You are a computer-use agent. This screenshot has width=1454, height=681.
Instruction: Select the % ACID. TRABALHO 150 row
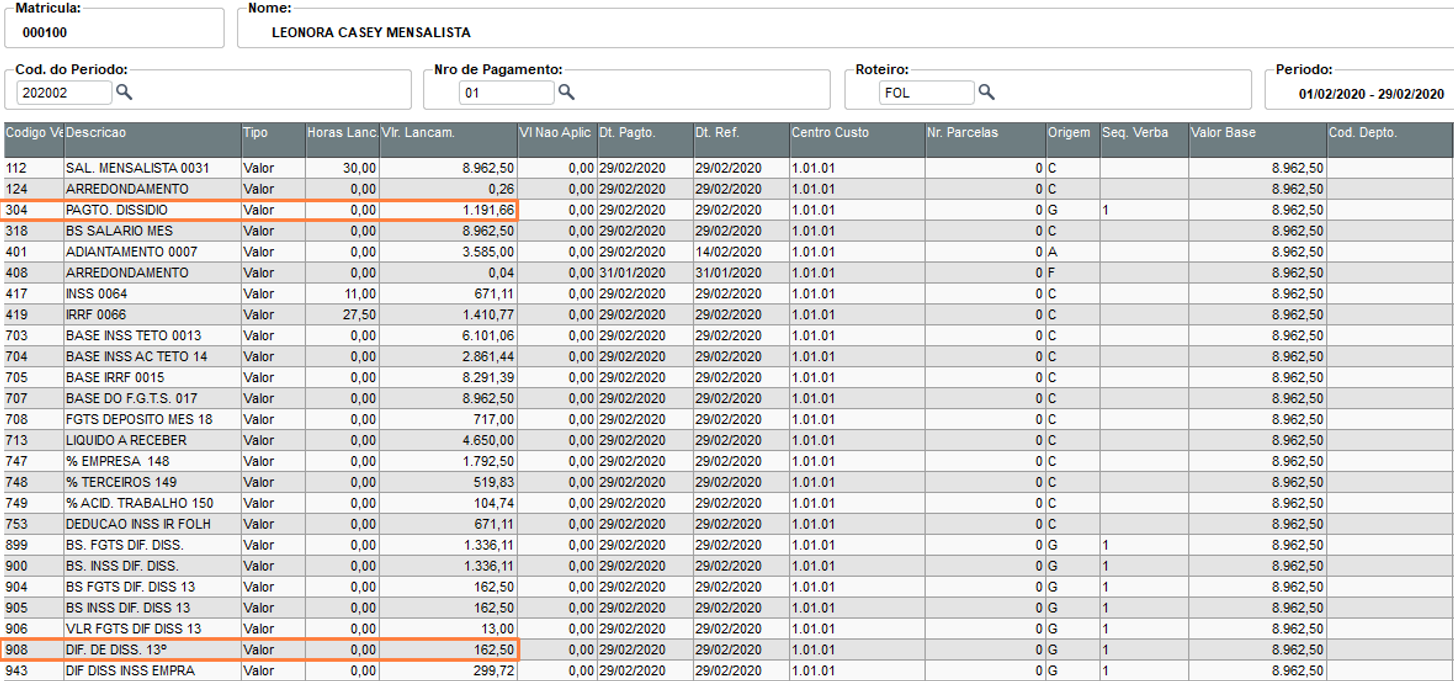tap(727, 503)
